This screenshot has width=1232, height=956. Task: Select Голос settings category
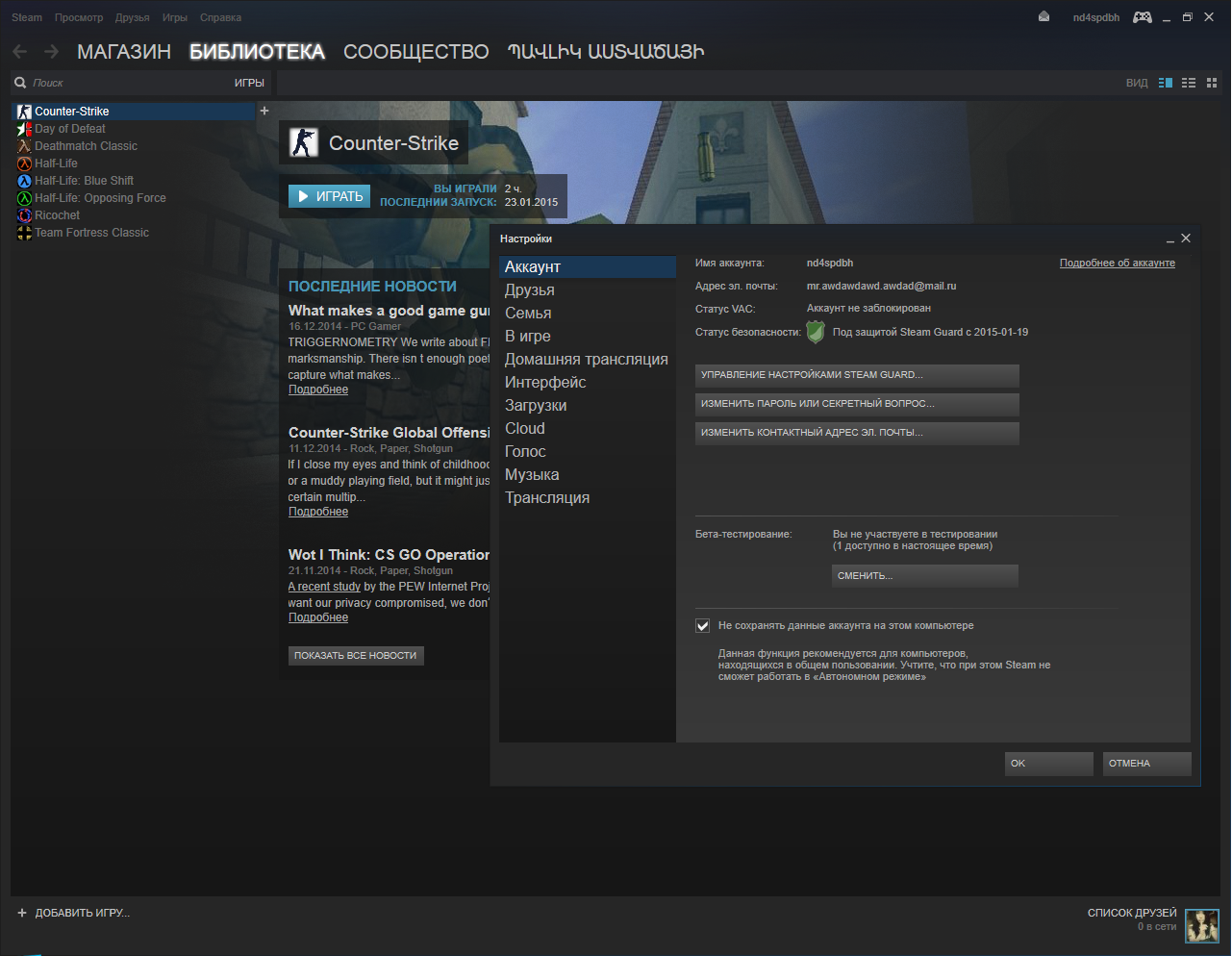coord(588,451)
